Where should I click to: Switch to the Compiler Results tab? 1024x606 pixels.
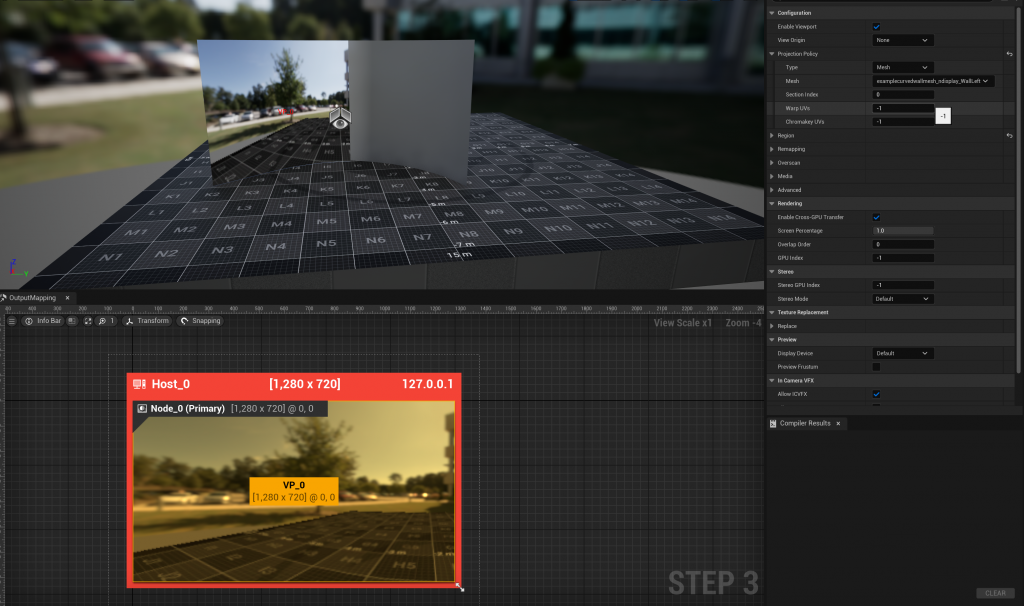[x=805, y=423]
